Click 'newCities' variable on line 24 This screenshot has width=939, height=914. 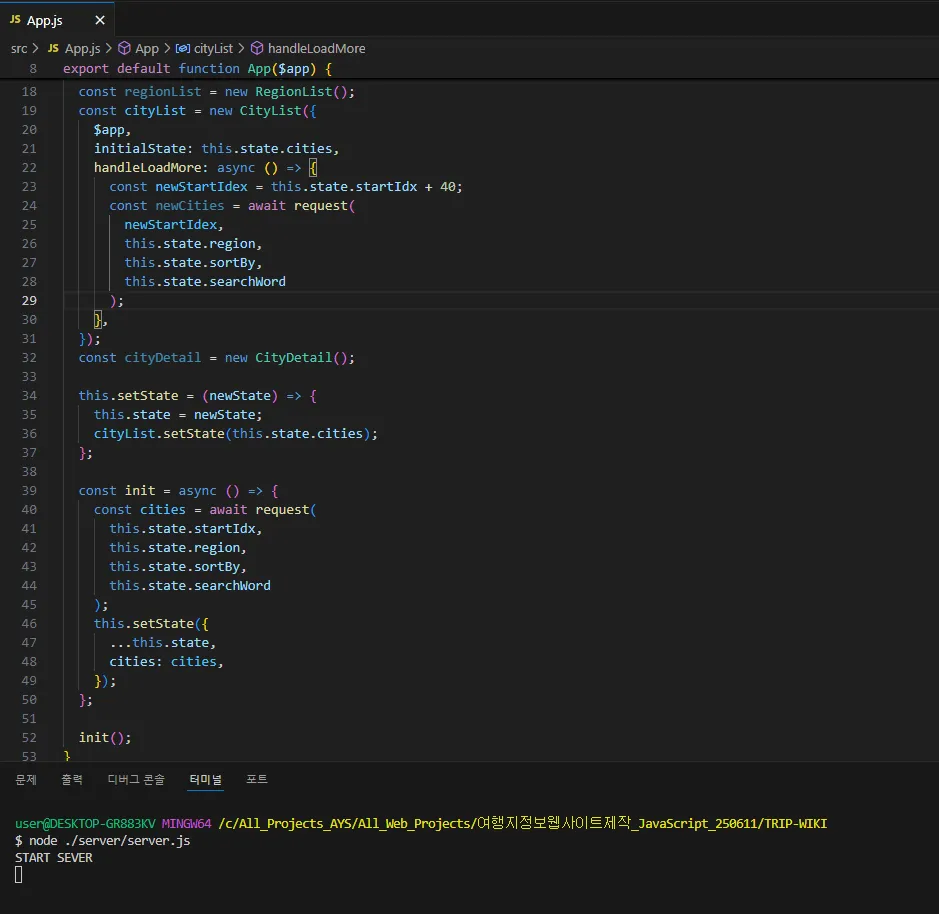pos(190,205)
